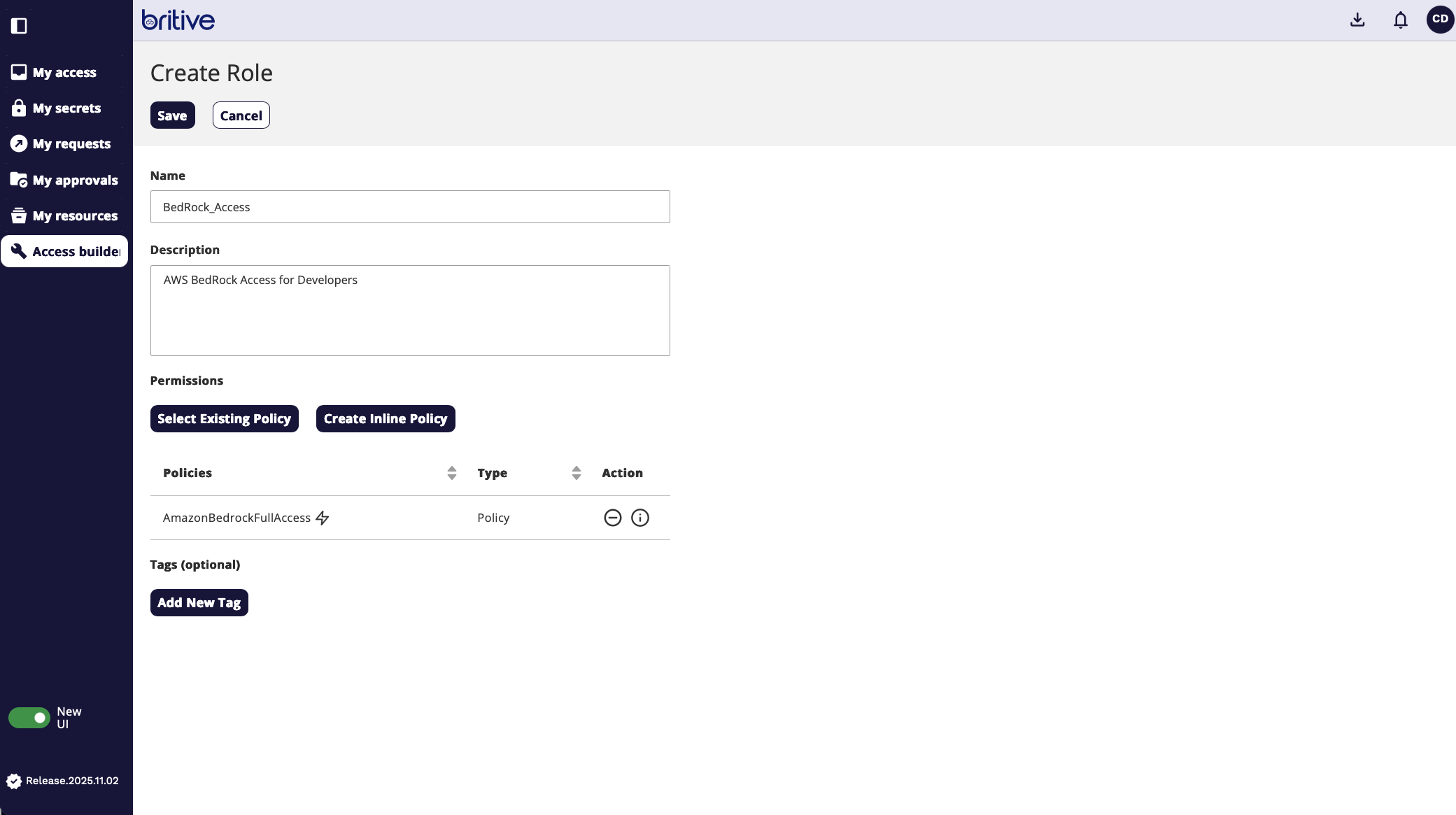Open CD user profile avatar

pyautogui.click(x=1440, y=20)
